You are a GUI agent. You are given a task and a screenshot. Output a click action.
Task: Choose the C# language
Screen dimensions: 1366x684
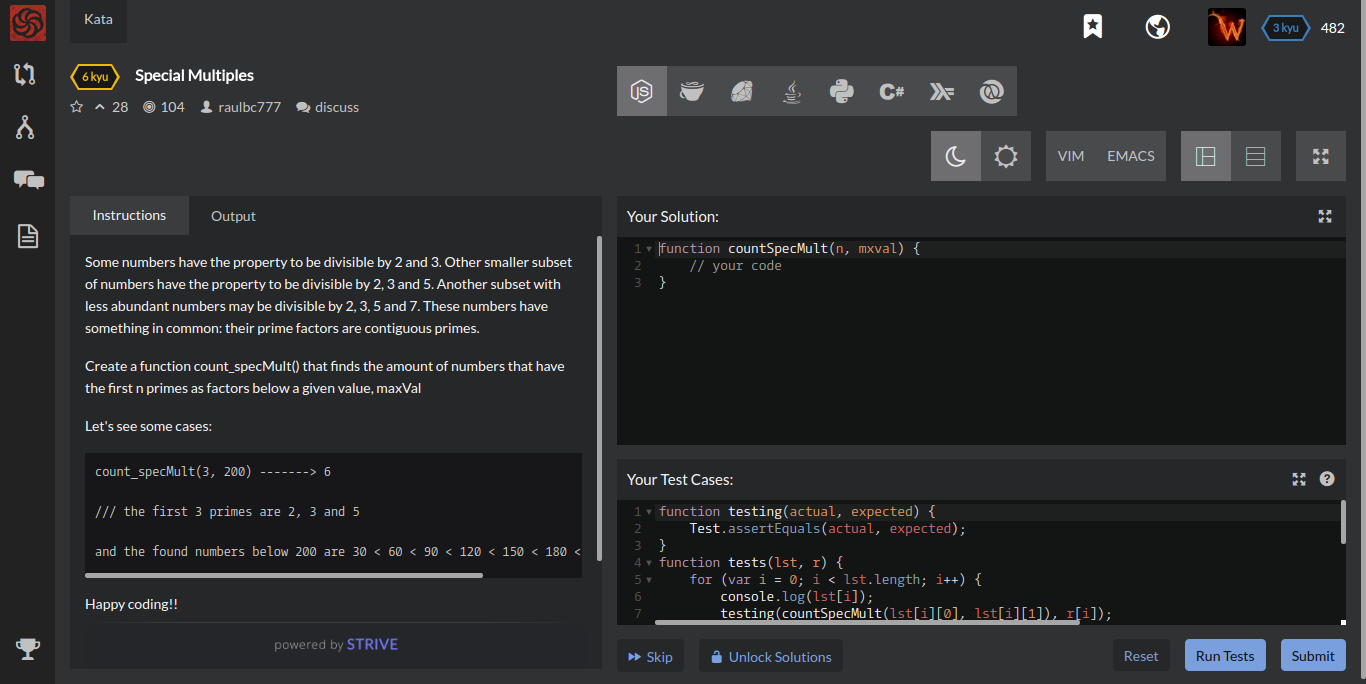click(x=891, y=91)
